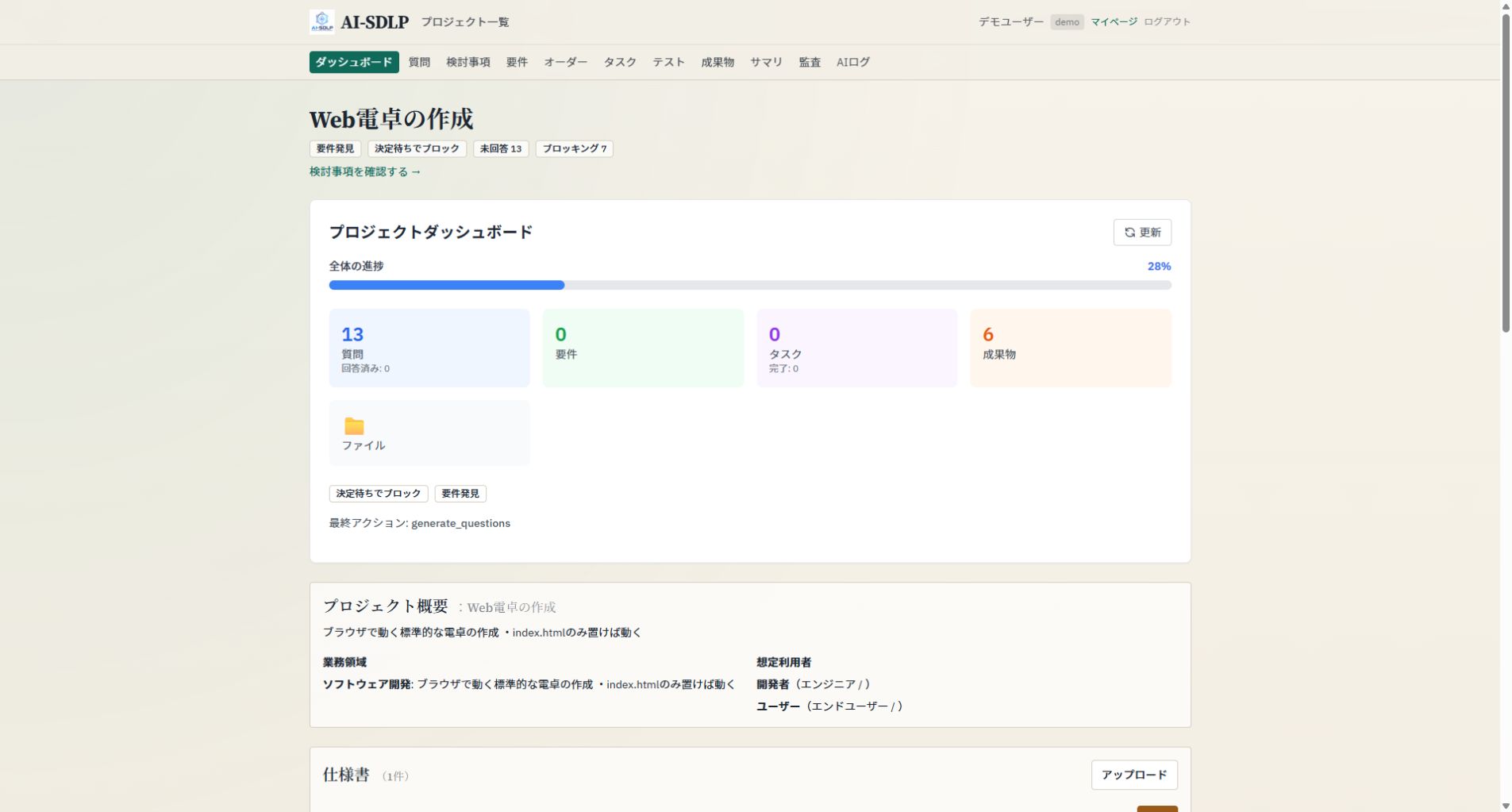
Task: Click the アップロード button in 仕様書
Action: [x=1134, y=775]
